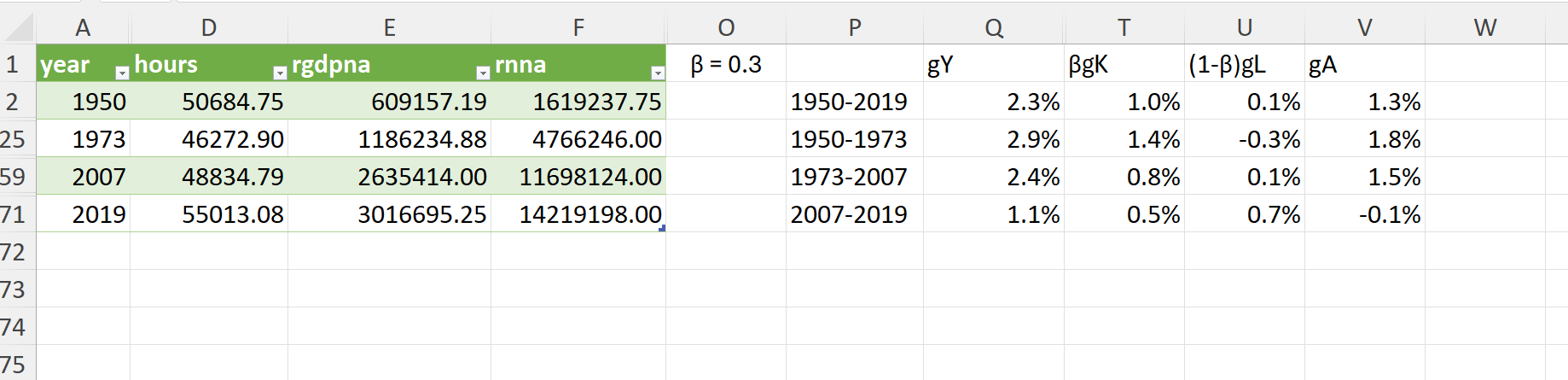Open the rnna column filter dropdown
1568x380 pixels.
tap(657, 73)
